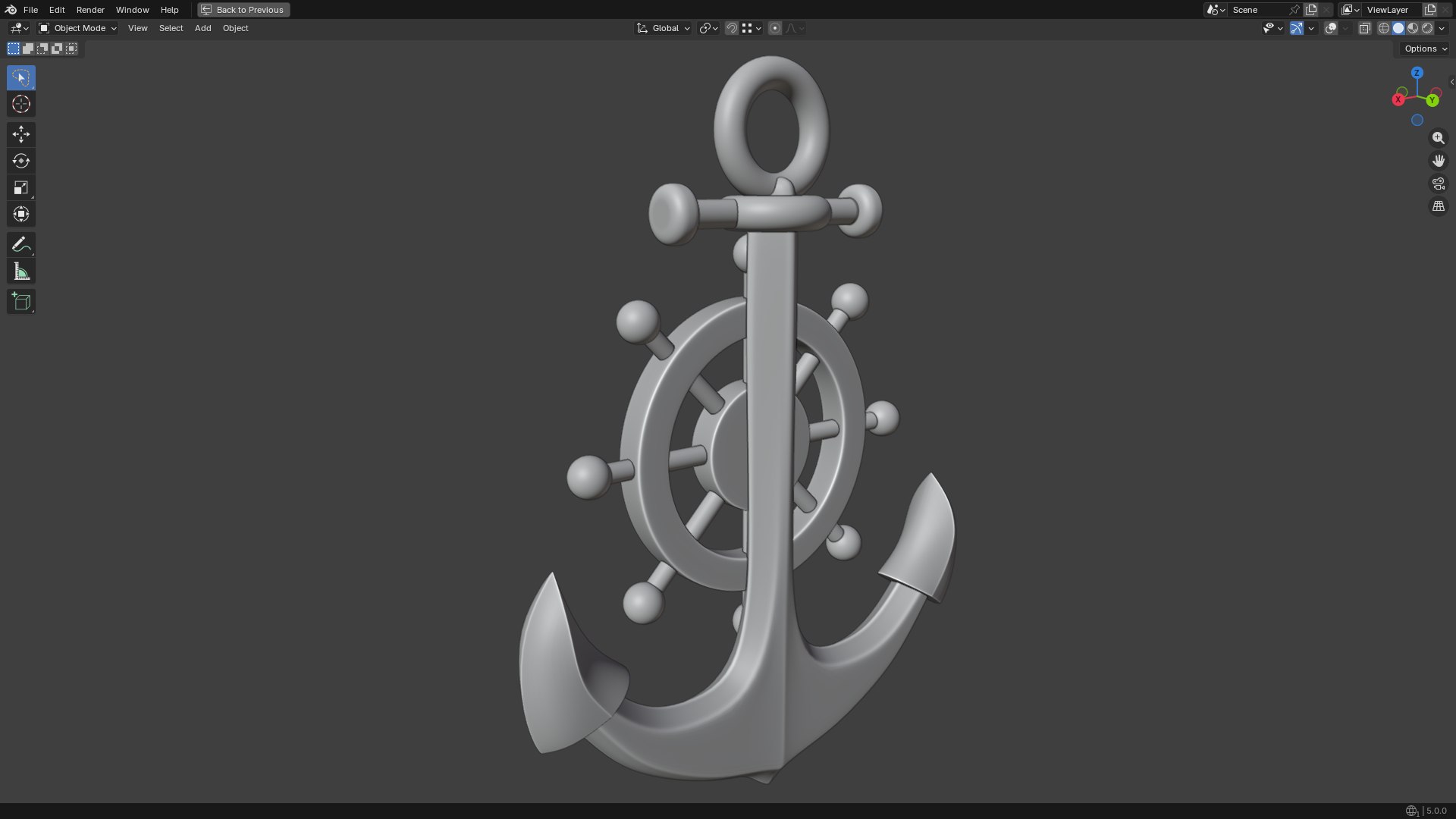Click the zoom view magnifier icon
This screenshot has height=819, width=1456.
[1438, 138]
